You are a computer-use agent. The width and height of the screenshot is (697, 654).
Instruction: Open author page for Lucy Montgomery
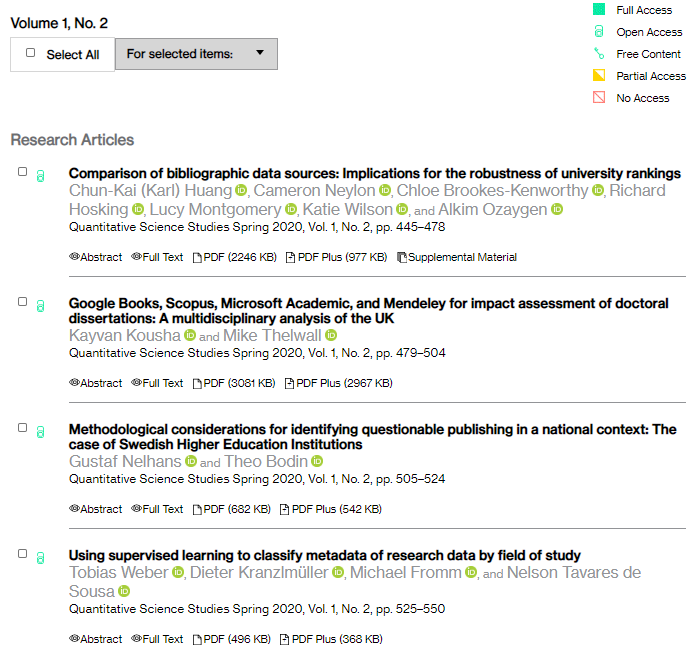216,209
